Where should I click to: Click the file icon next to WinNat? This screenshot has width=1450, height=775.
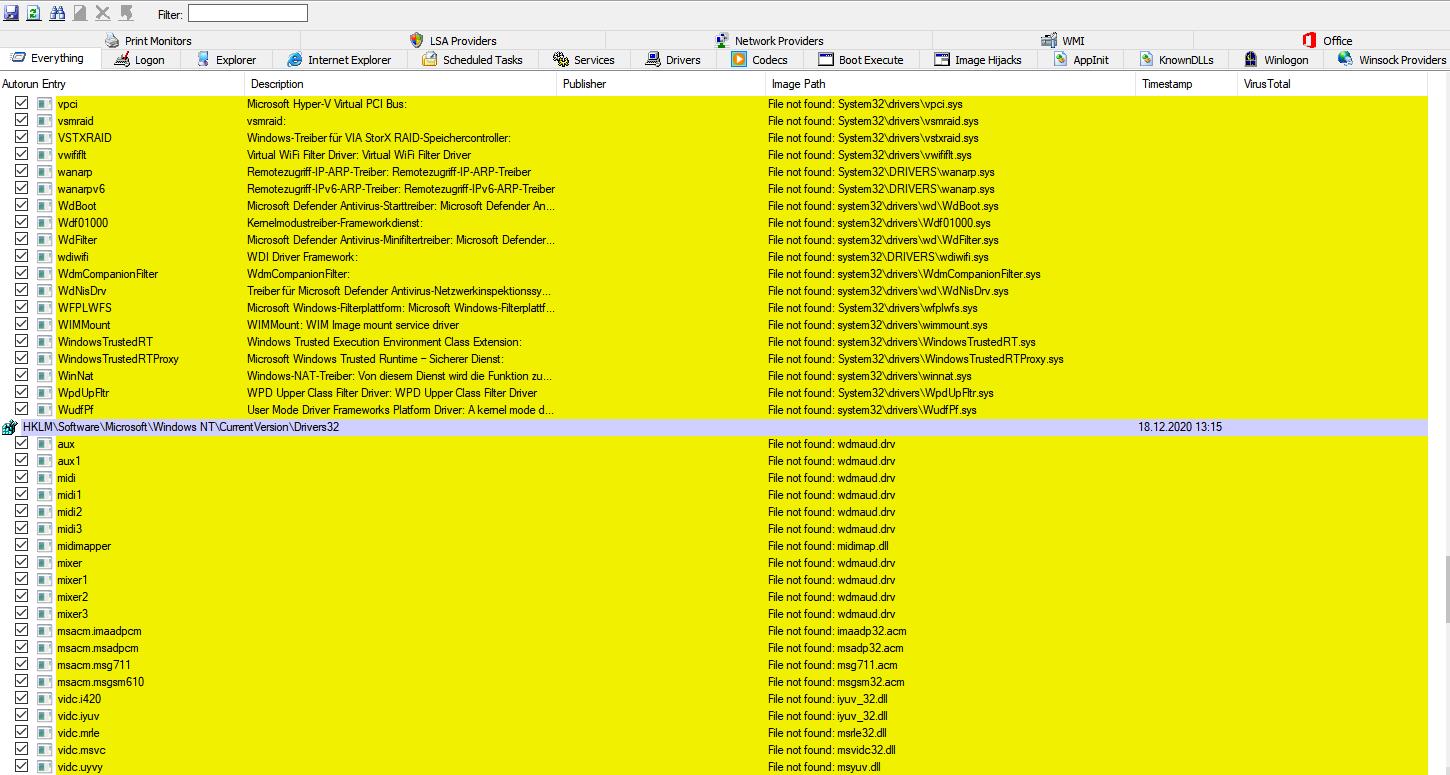44,376
